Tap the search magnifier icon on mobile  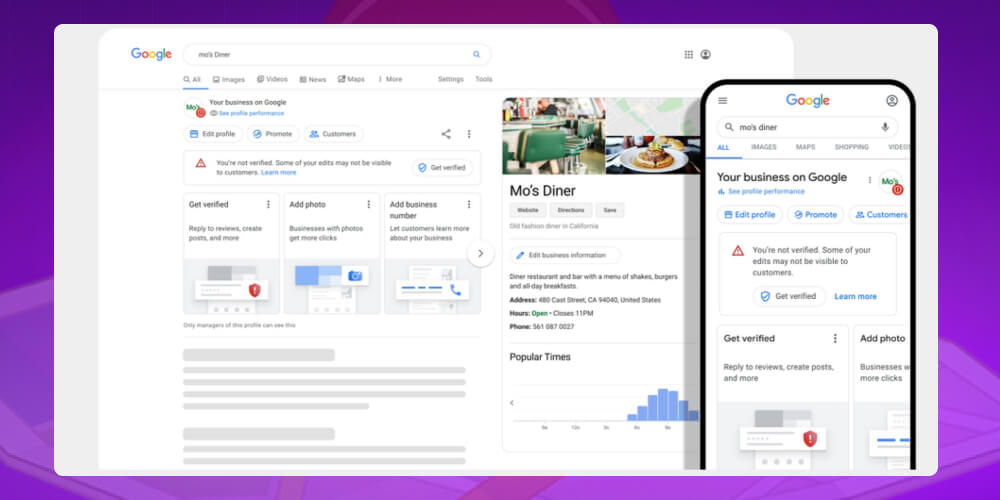click(729, 127)
